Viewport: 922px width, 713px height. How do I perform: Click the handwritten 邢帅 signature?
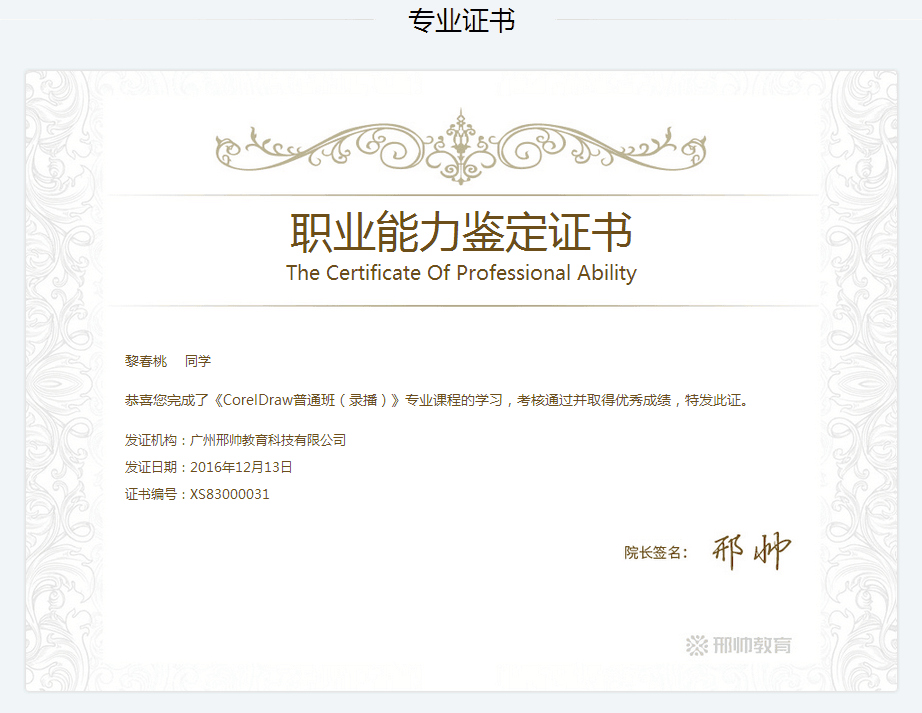pyautogui.click(x=751, y=551)
